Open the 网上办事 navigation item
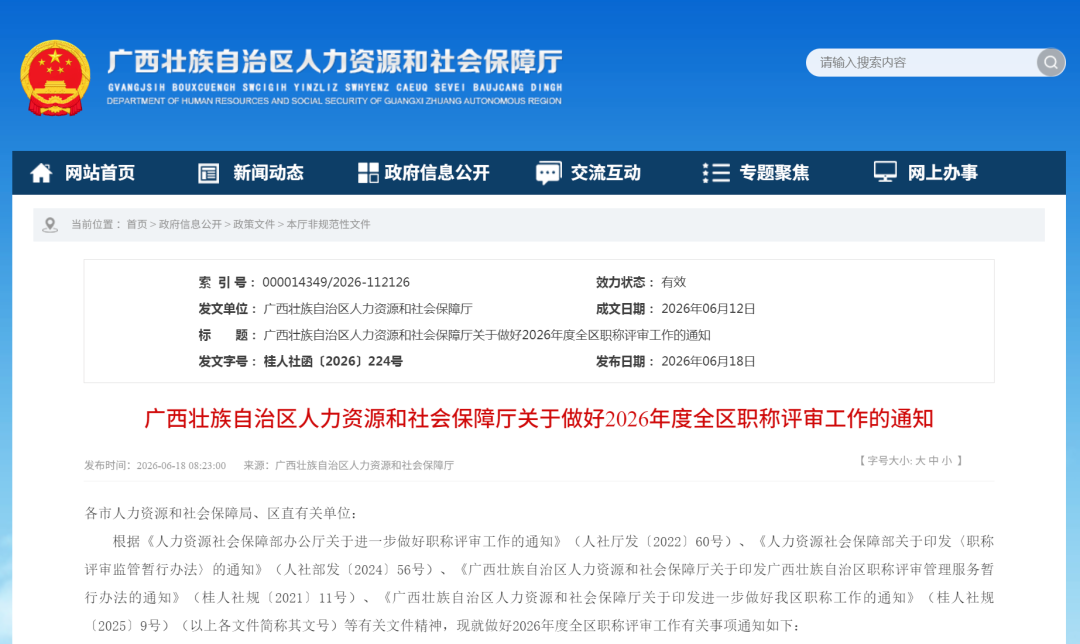 coord(942,173)
